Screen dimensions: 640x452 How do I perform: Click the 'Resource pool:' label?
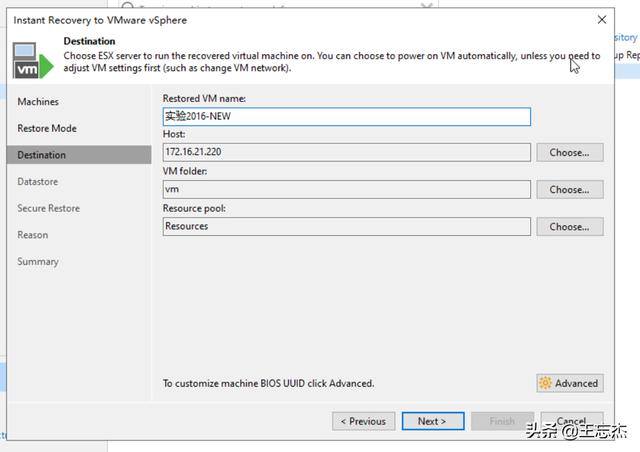194,208
